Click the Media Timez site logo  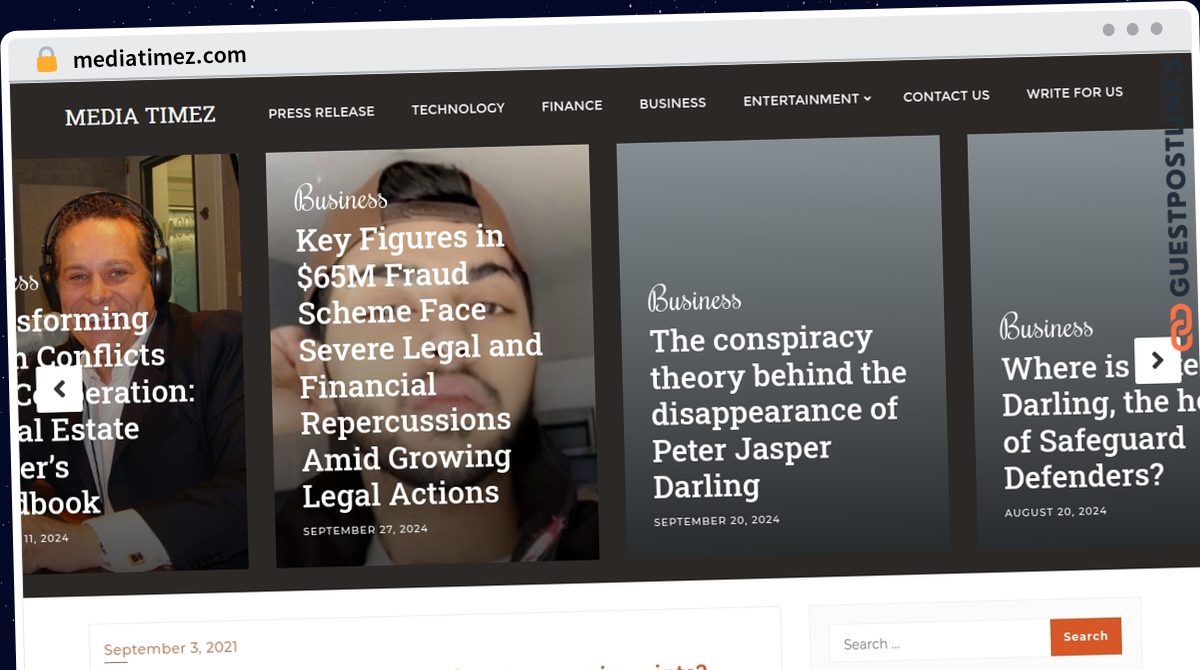(140, 116)
